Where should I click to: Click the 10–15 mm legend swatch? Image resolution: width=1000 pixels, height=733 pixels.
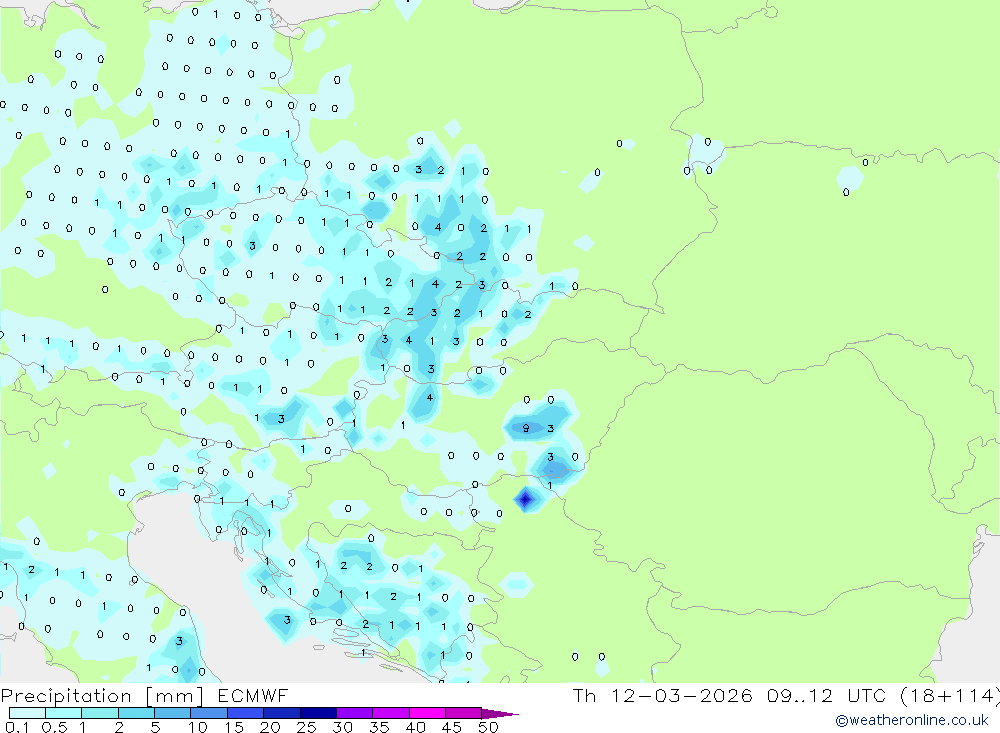pos(209,713)
